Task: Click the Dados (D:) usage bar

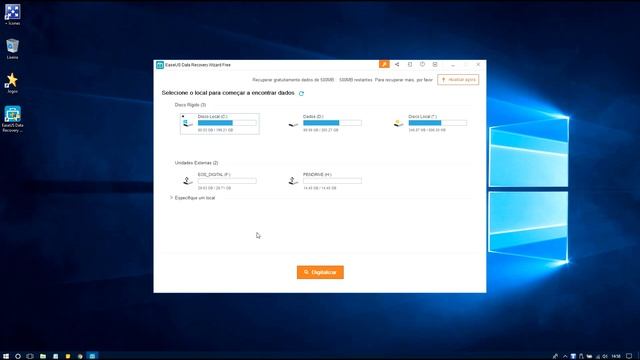Action: pyautogui.click(x=332, y=123)
